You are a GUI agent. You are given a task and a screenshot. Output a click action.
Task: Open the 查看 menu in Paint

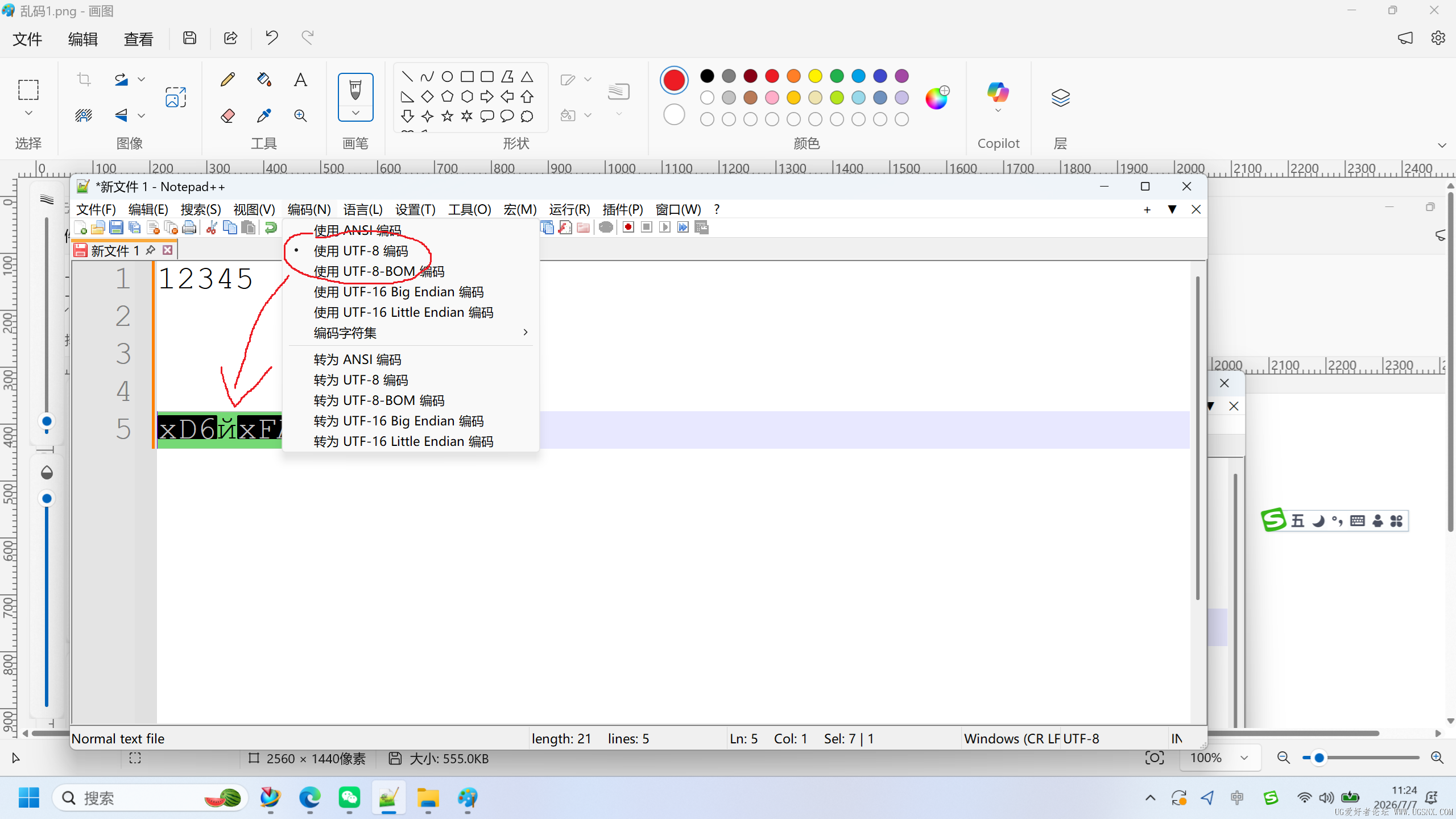click(x=139, y=39)
